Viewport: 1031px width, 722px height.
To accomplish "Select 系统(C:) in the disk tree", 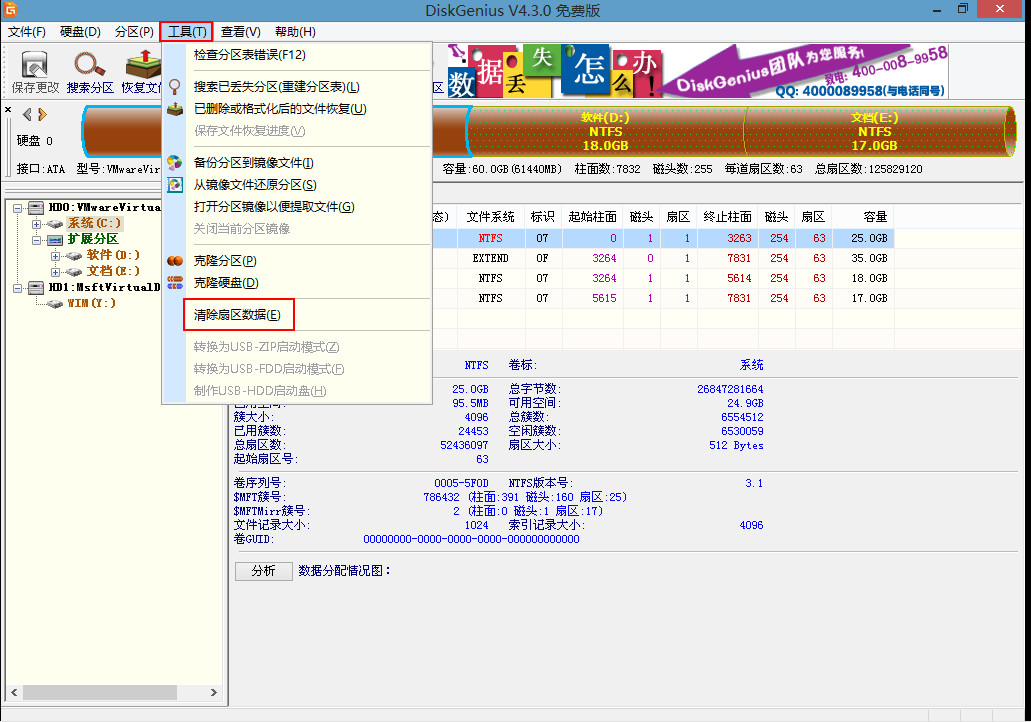I will (x=95, y=224).
